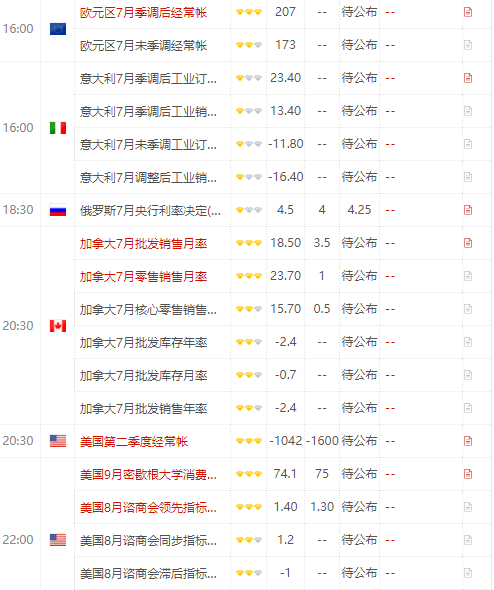The height and width of the screenshot is (590, 494).
Task: Click the Russia flag icon
Action: tap(58, 210)
